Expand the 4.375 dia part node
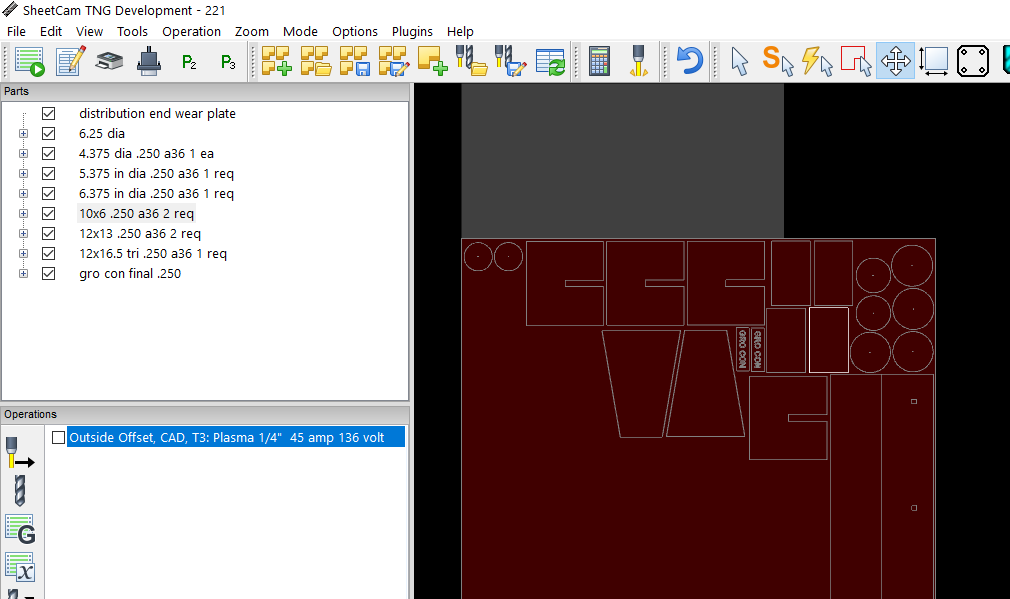1010x599 pixels. point(23,154)
